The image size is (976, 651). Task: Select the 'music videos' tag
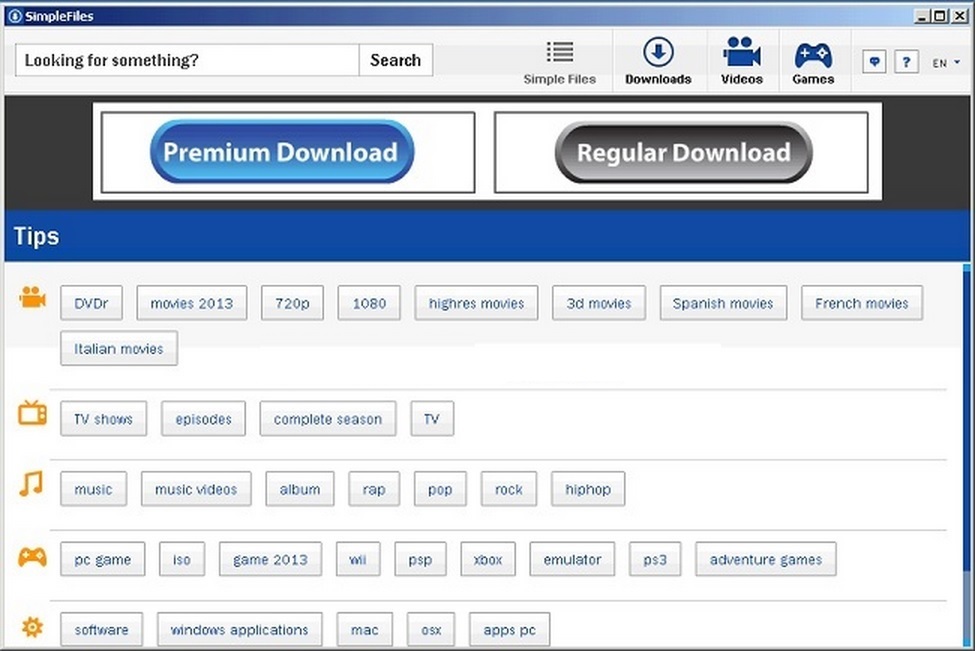coord(197,489)
